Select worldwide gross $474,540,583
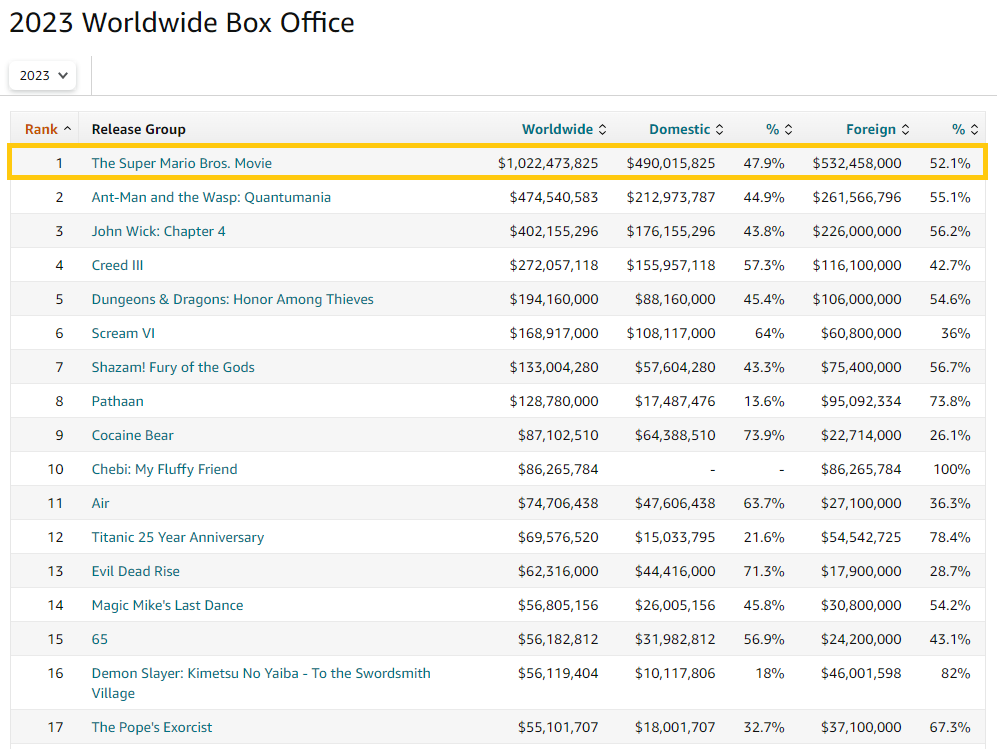This screenshot has height=749, width=997. coord(554,197)
